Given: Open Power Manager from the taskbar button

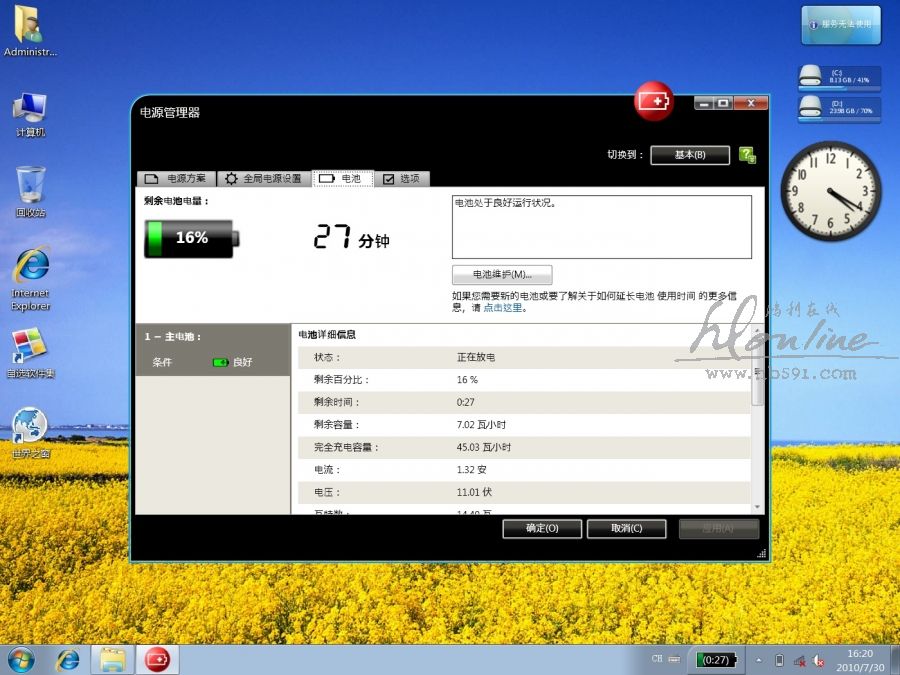Looking at the screenshot, I should [157, 659].
